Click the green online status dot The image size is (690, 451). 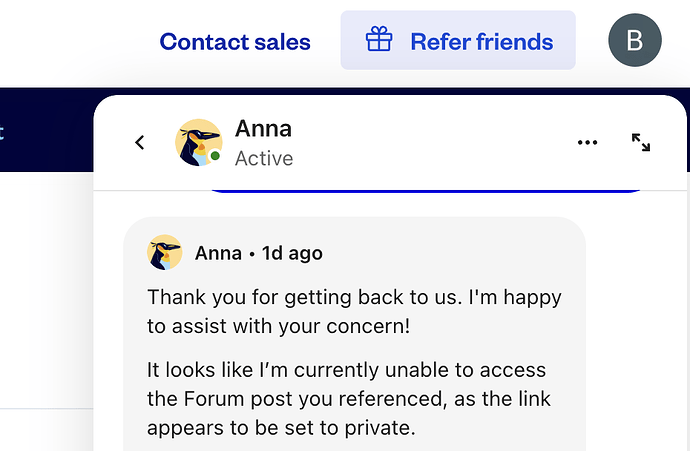point(215,157)
